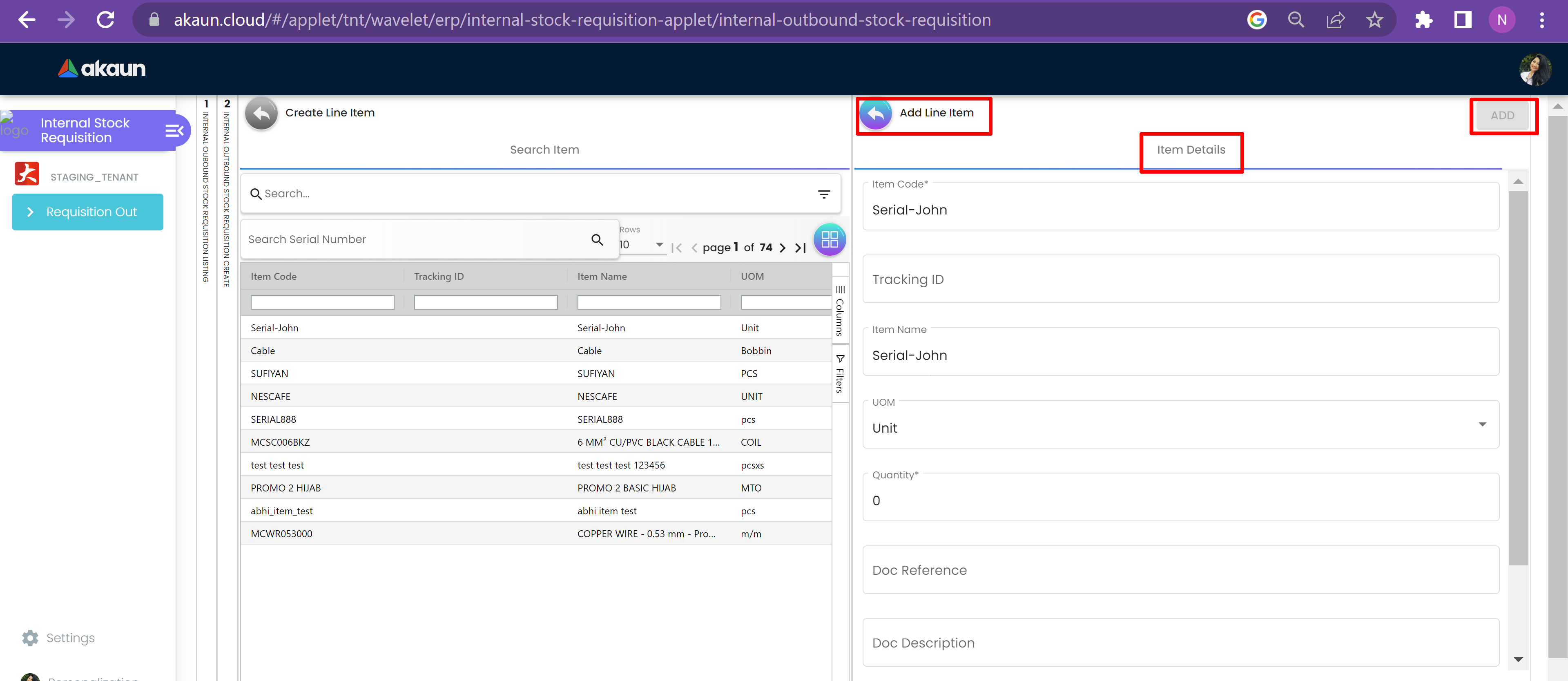Go to the next page arrow
Screen dimensions: 1568x681
pyautogui.click(x=783, y=248)
